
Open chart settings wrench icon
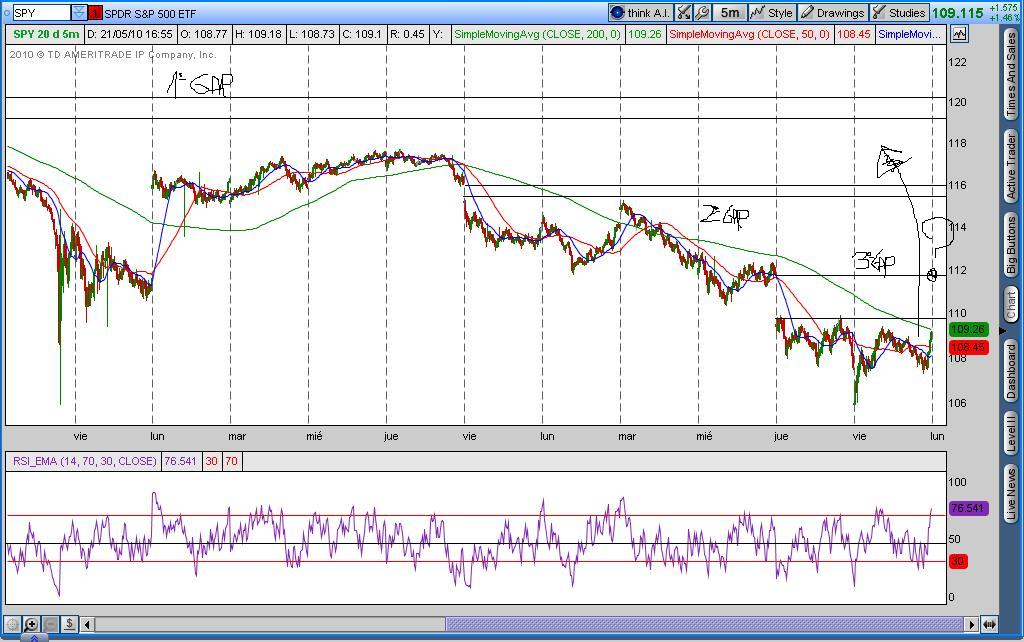(x=702, y=13)
